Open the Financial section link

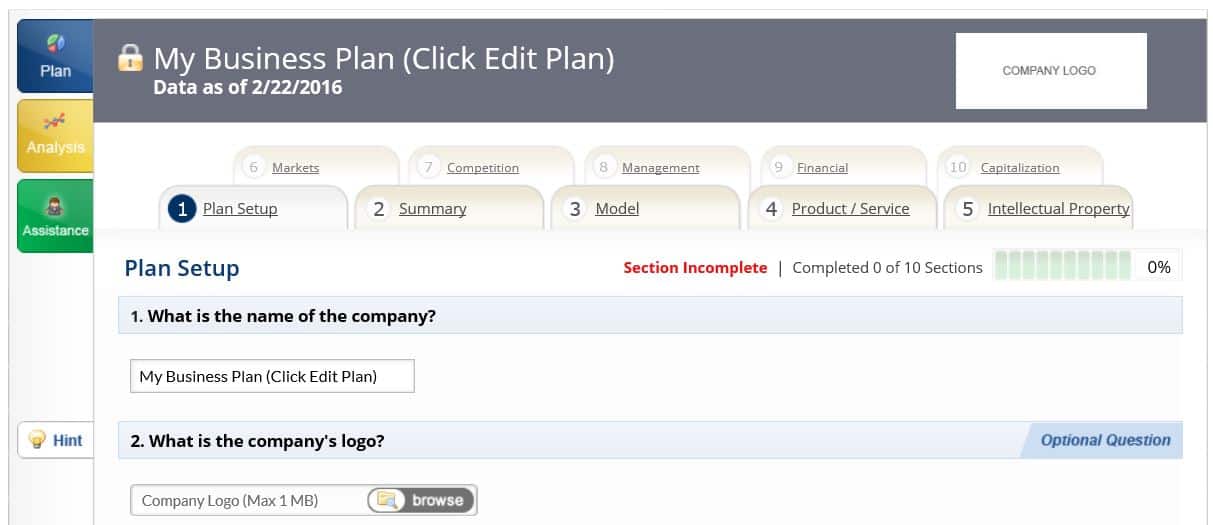pyautogui.click(x=822, y=168)
